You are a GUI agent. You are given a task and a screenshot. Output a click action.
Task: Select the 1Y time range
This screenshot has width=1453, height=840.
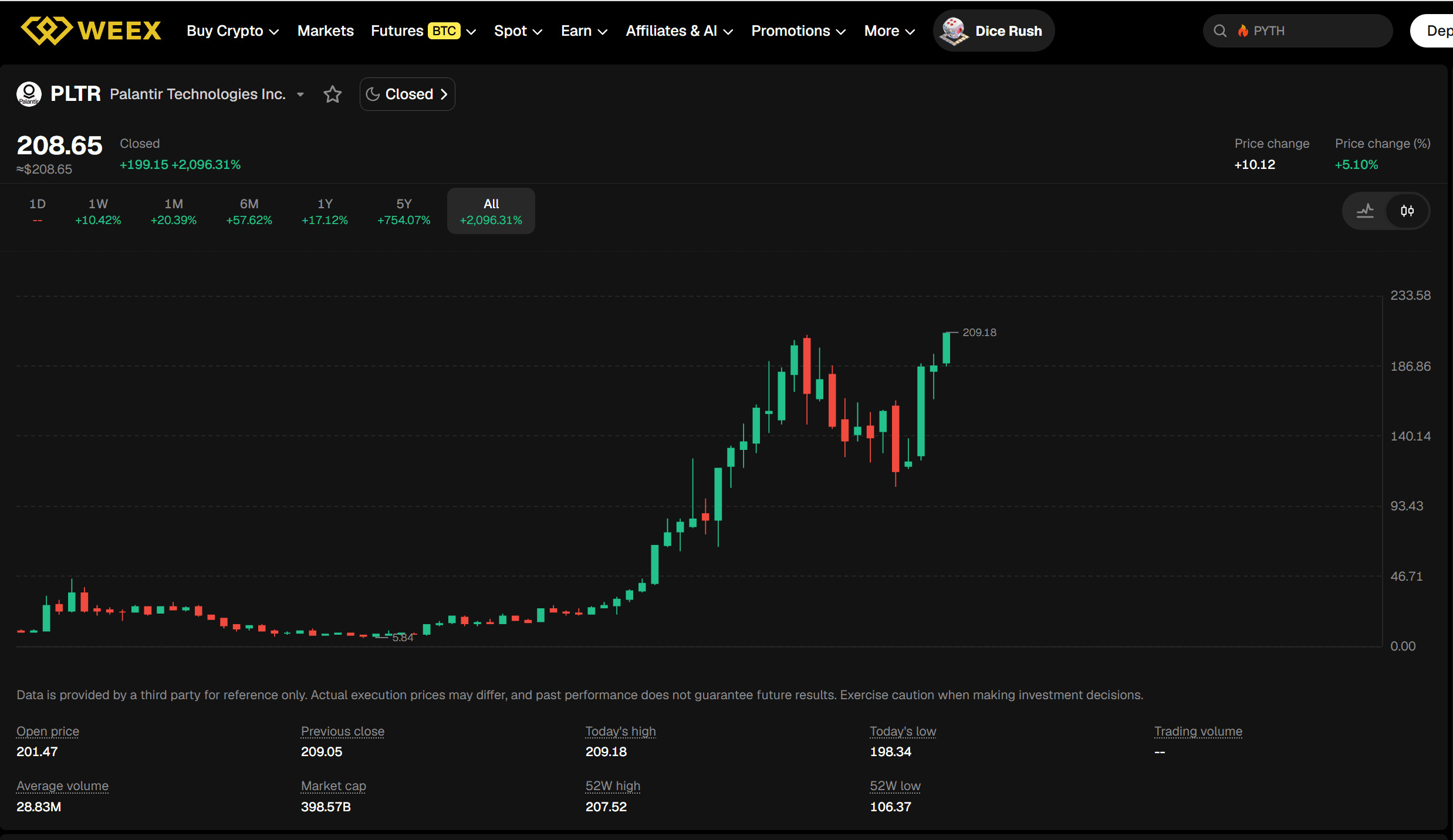[325, 211]
